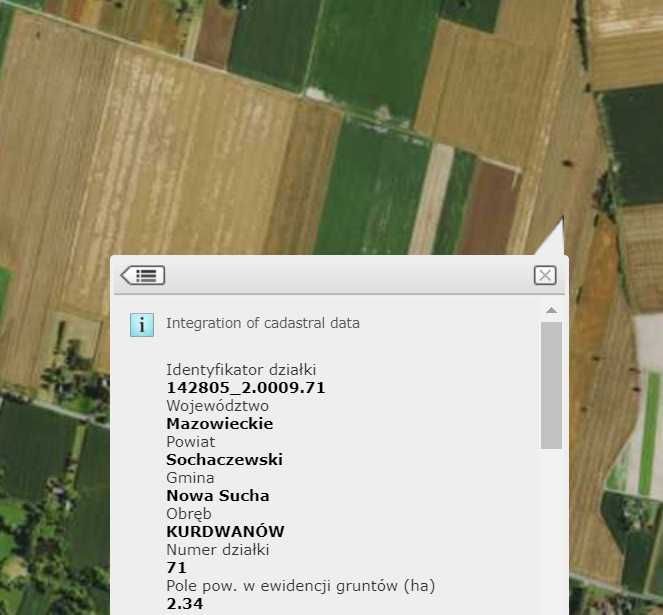663x615 pixels.
Task: Click the area value 2.34
Action: click(184, 604)
